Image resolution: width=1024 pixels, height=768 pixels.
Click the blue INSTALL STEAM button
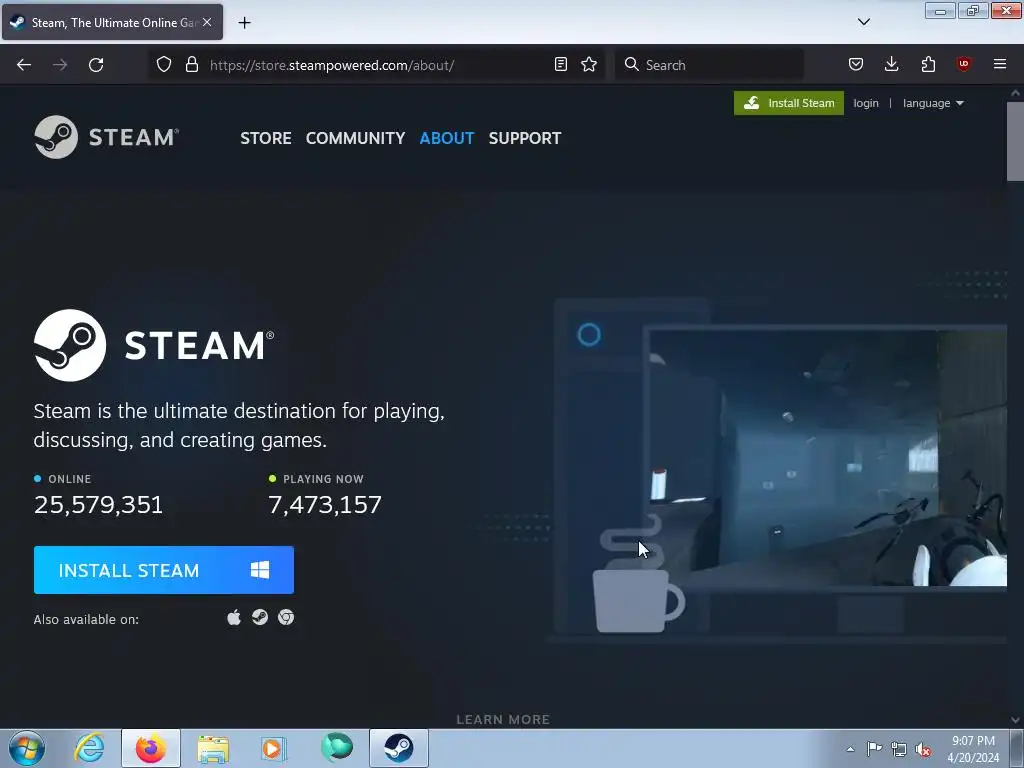pyautogui.click(x=164, y=570)
